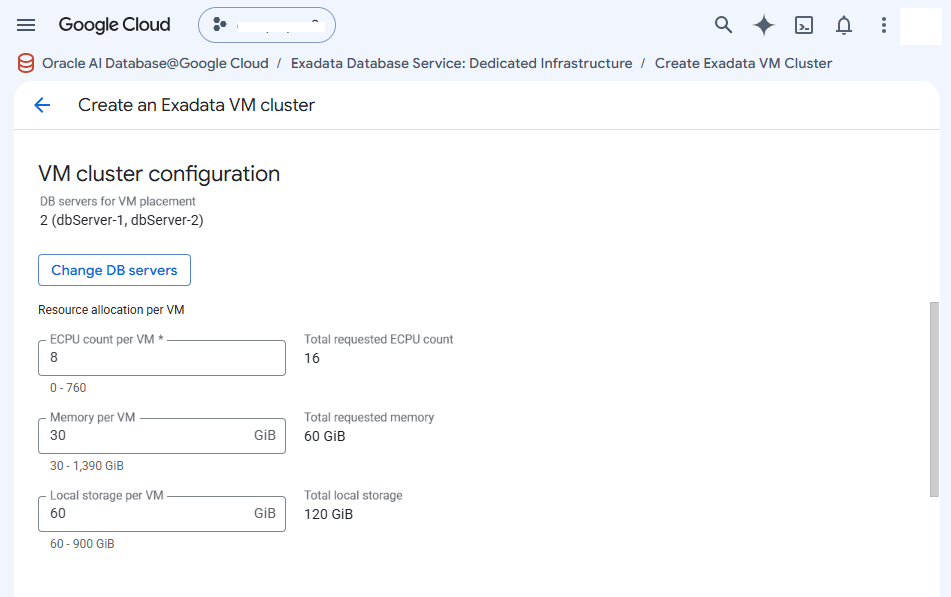Viewport: 951px width, 597px height.
Task: Focus the Local storage per VM field
Action: pos(162,514)
